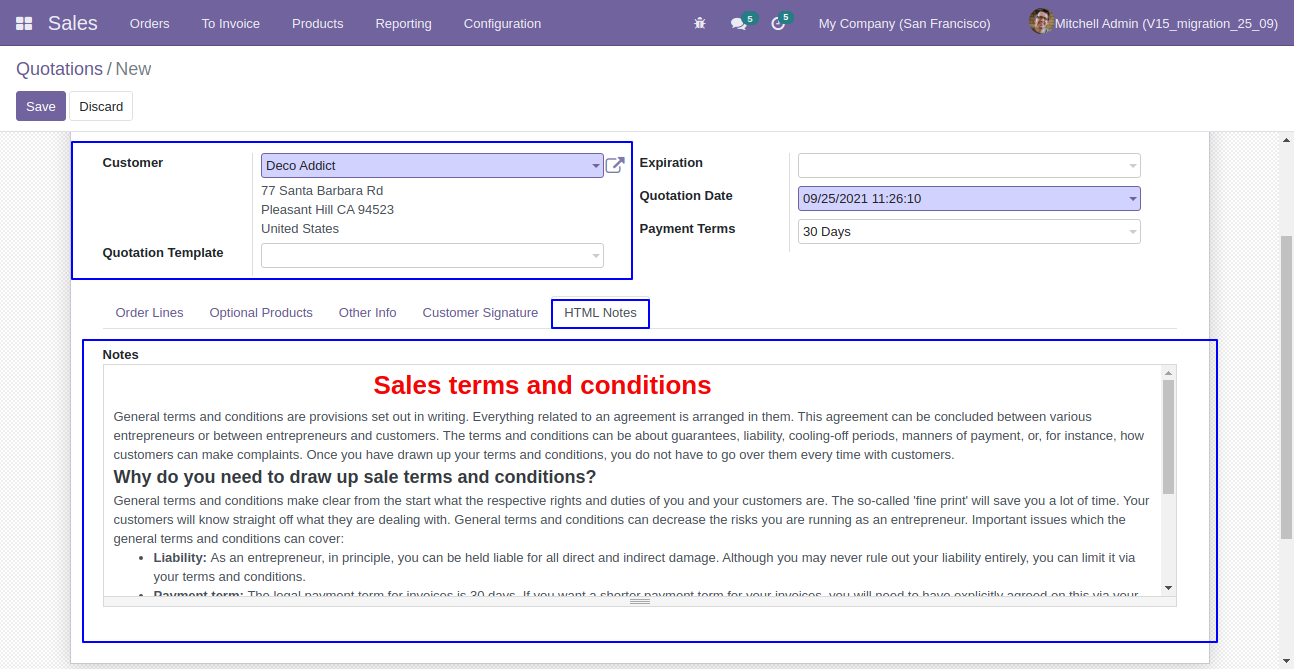1294x669 pixels.
Task: Select the HTML Notes tab
Action: [x=600, y=313]
